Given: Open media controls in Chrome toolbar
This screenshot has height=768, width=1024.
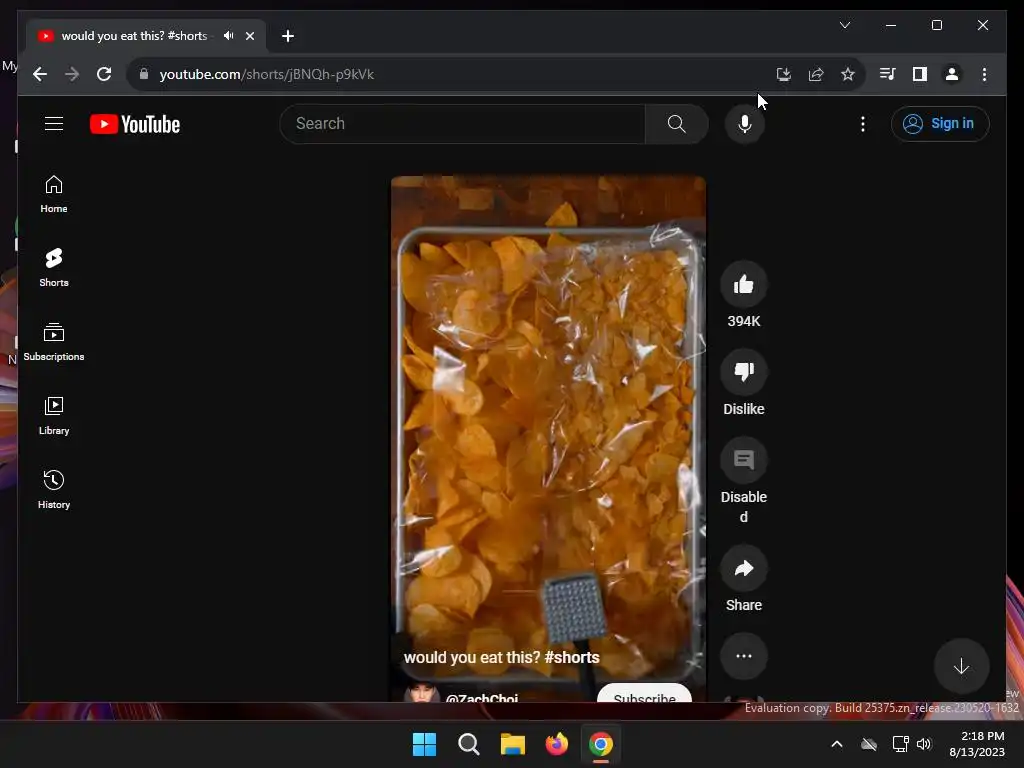Looking at the screenshot, I should [x=888, y=74].
